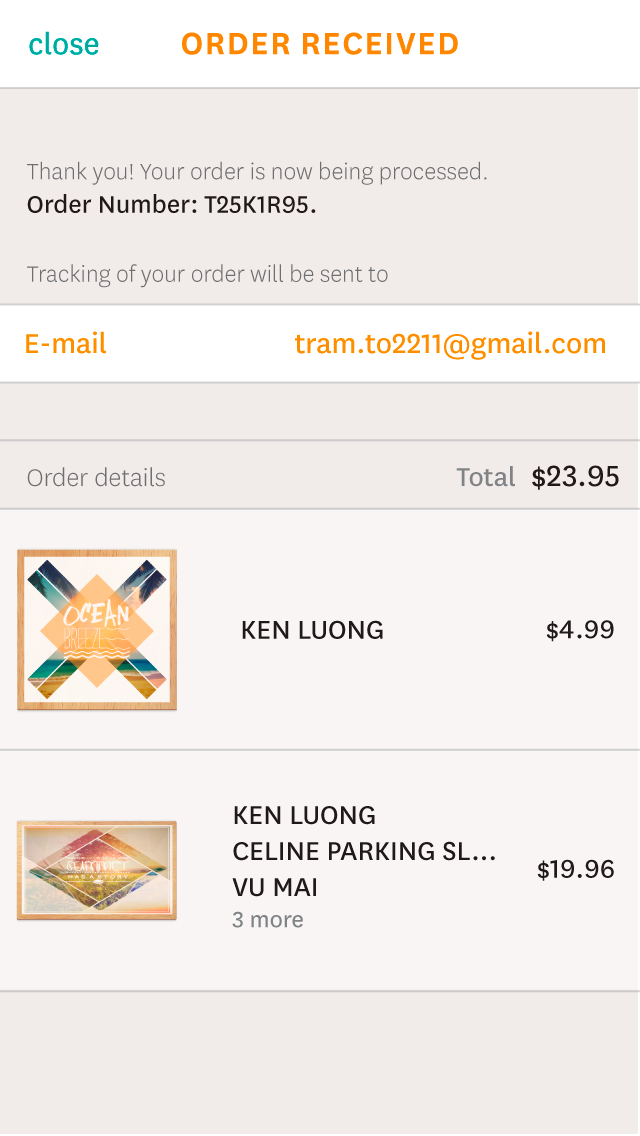Select the order code T25K1R95
Viewport: 640px width, 1136px height.
[260, 206]
